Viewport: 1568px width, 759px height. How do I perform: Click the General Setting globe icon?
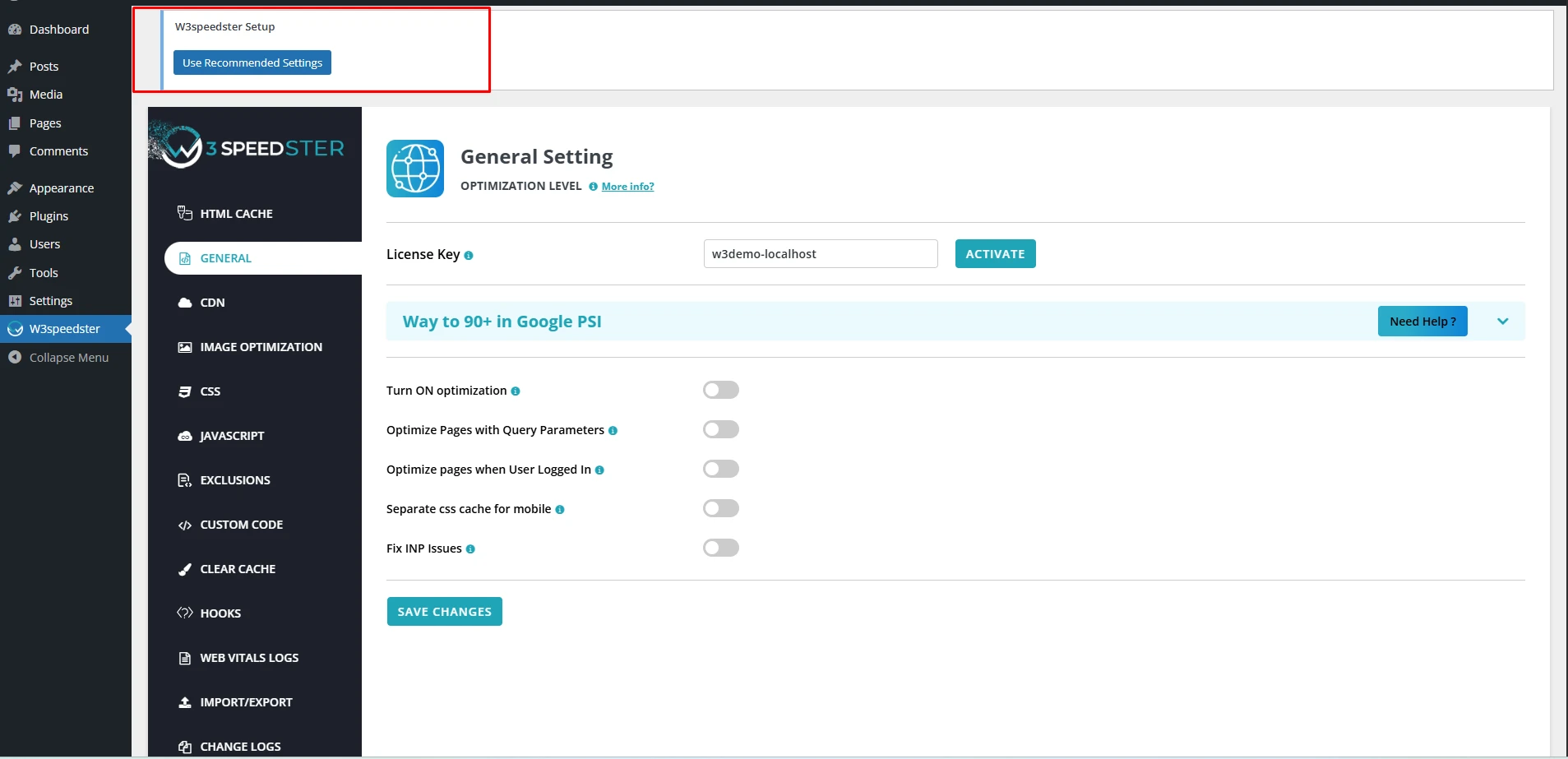[415, 169]
